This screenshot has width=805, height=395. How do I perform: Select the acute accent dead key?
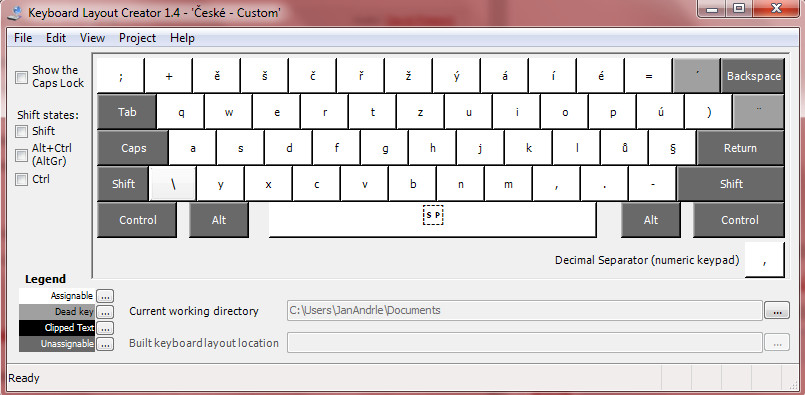point(697,76)
